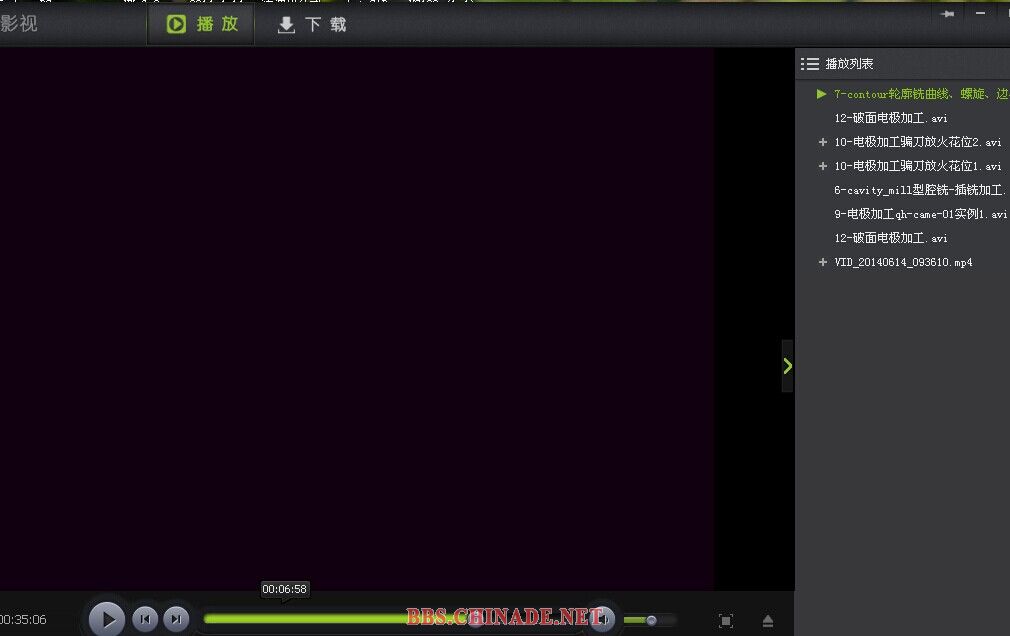
Task: Skip to the next video
Action: pos(175,619)
